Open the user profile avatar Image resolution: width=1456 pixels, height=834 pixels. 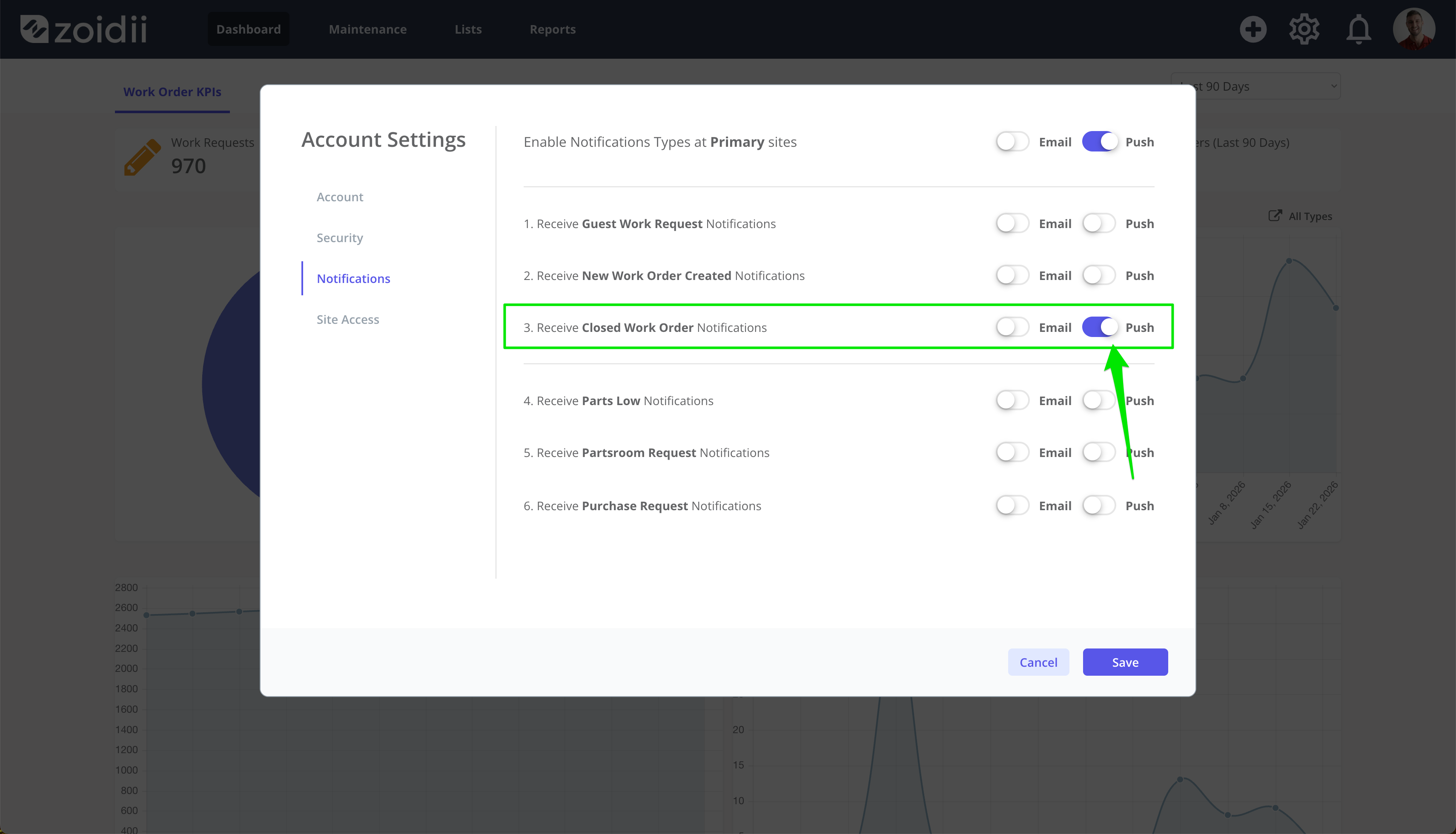1413,29
